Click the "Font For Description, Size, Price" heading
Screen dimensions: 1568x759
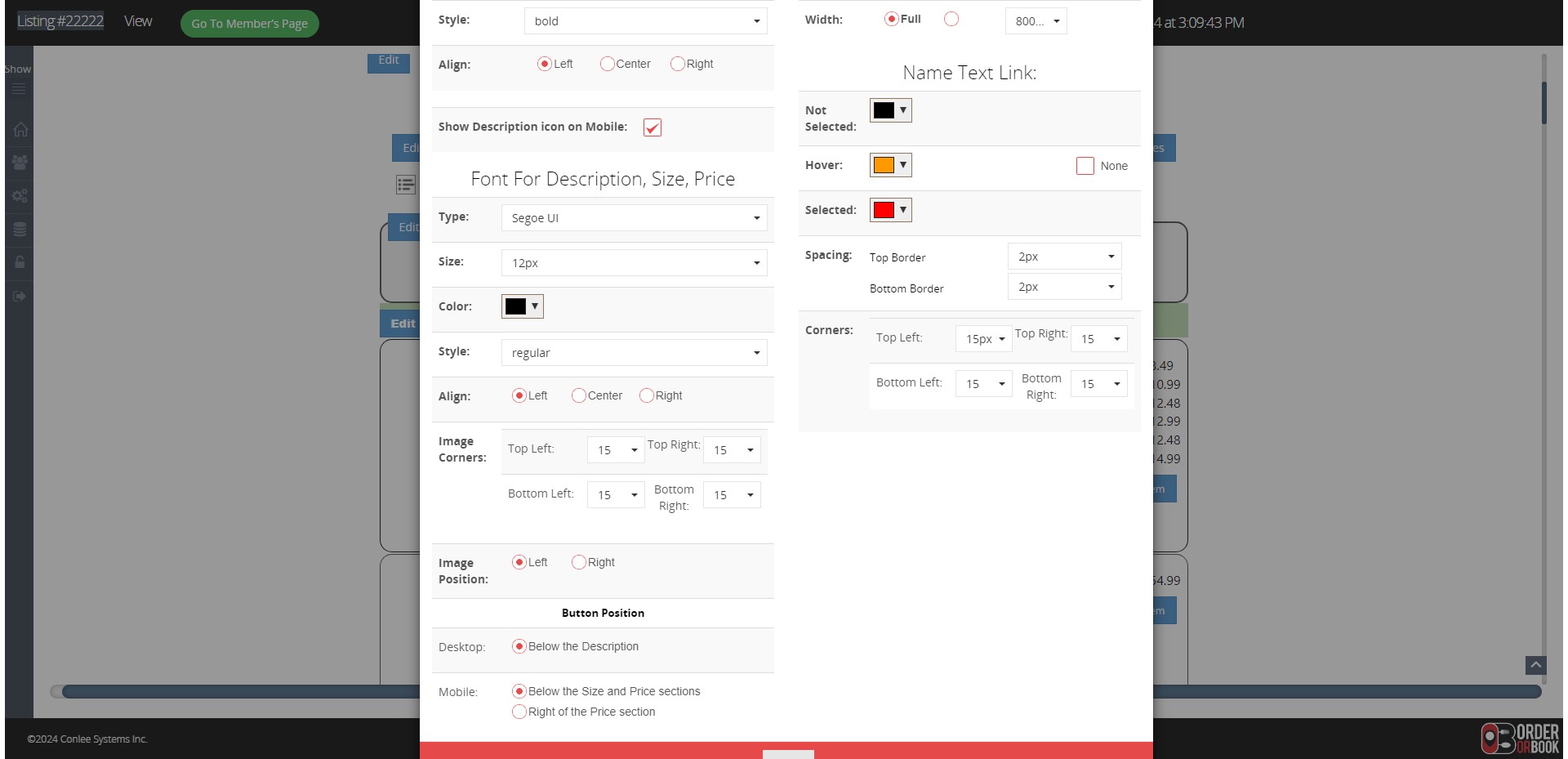click(x=603, y=179)
